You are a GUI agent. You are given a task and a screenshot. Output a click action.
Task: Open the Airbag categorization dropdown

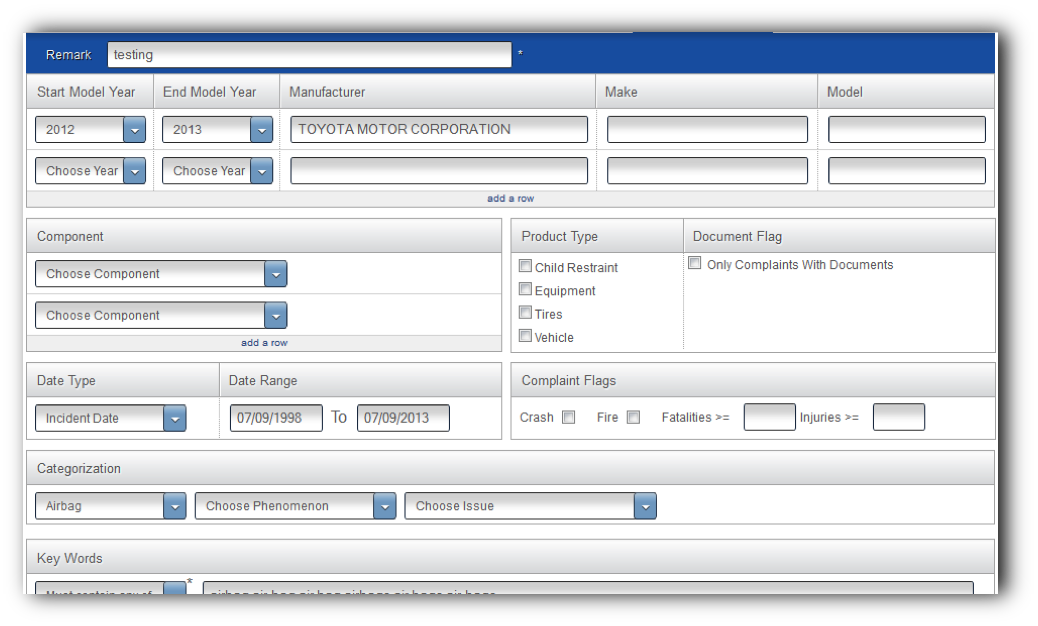pos(111,506)
